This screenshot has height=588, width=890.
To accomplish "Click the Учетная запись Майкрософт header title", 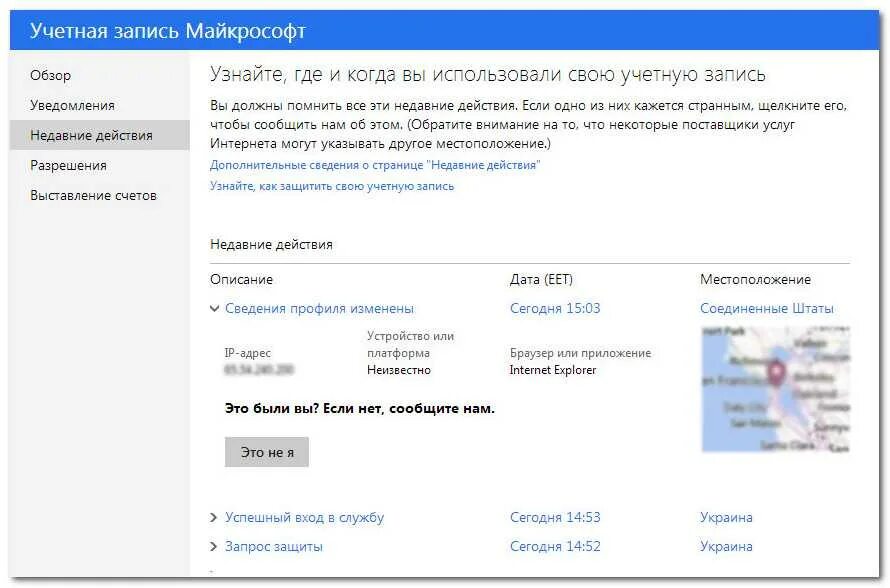I will coord(167,31).
